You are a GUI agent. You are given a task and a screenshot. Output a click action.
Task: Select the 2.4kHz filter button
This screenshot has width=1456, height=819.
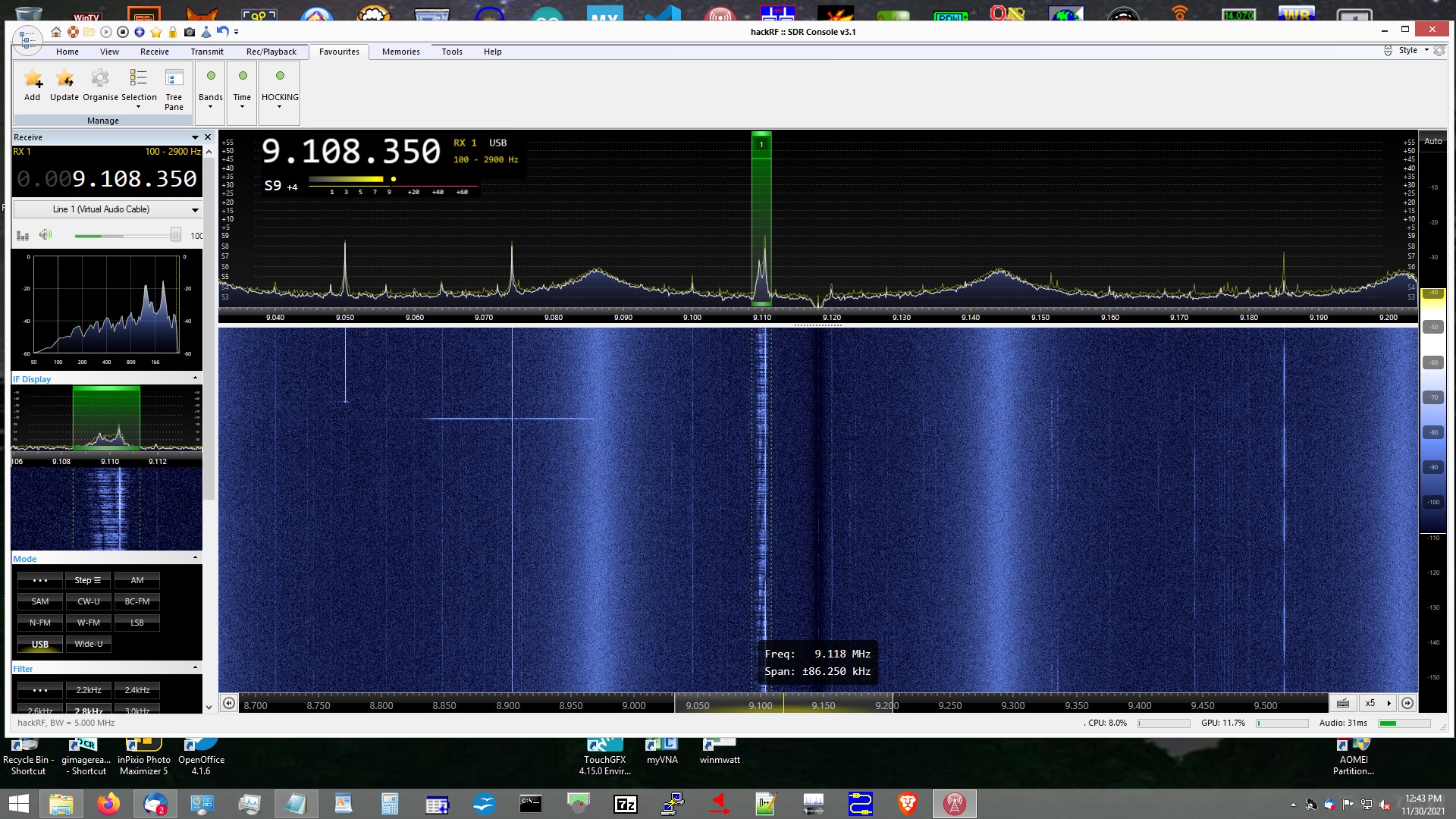pos(136,690)
